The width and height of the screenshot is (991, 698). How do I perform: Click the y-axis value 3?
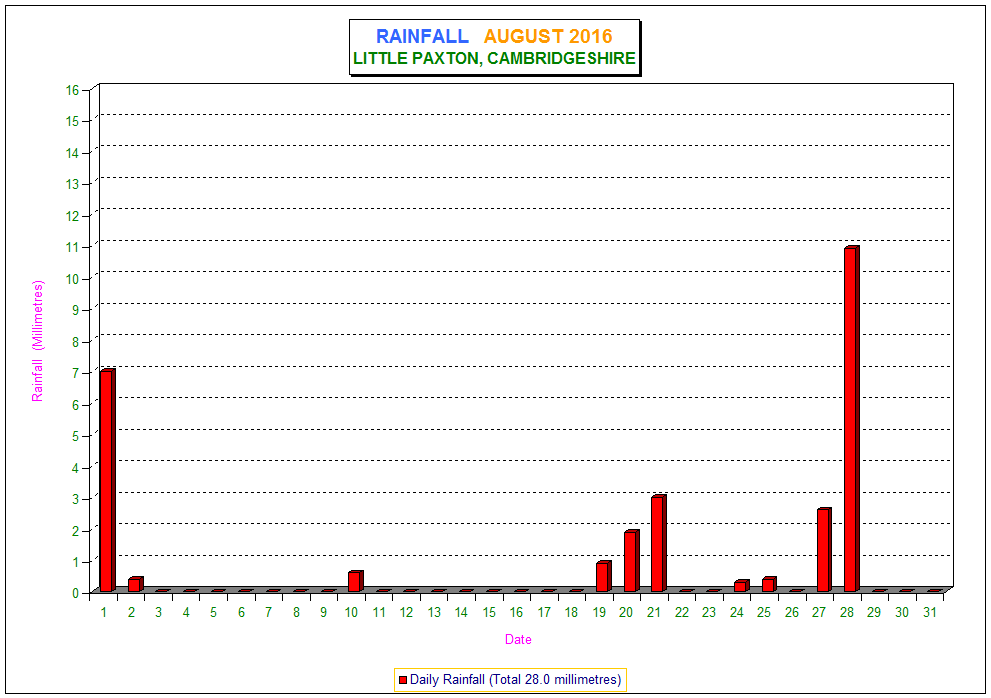click(75, 499)
